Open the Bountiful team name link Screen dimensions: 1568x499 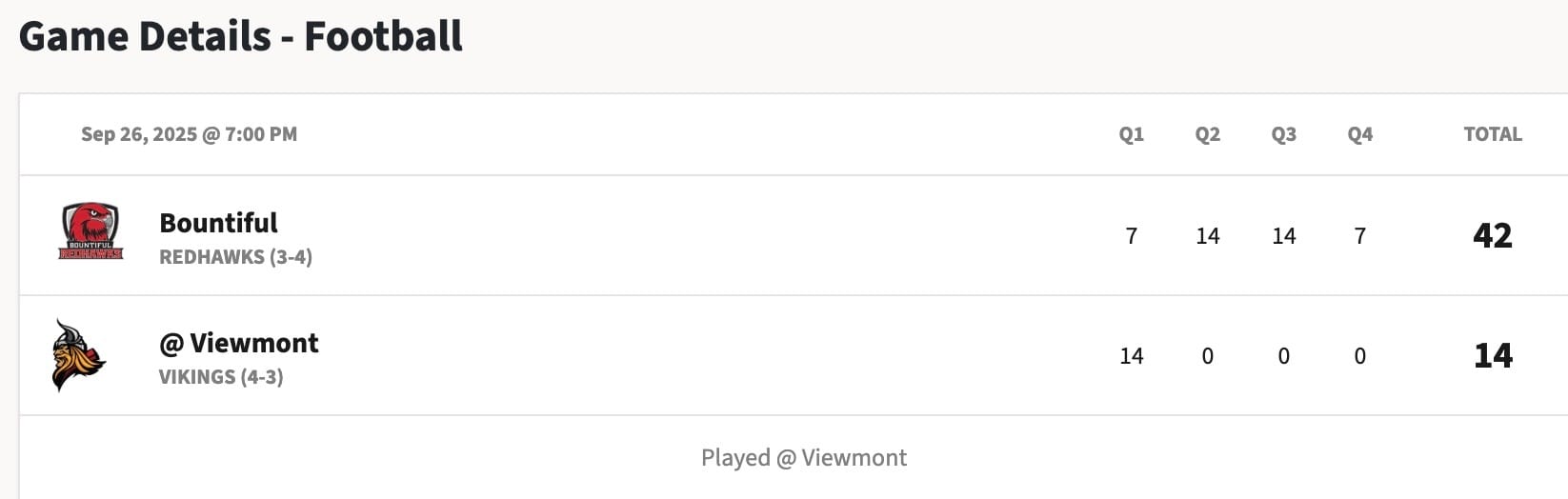218,223
